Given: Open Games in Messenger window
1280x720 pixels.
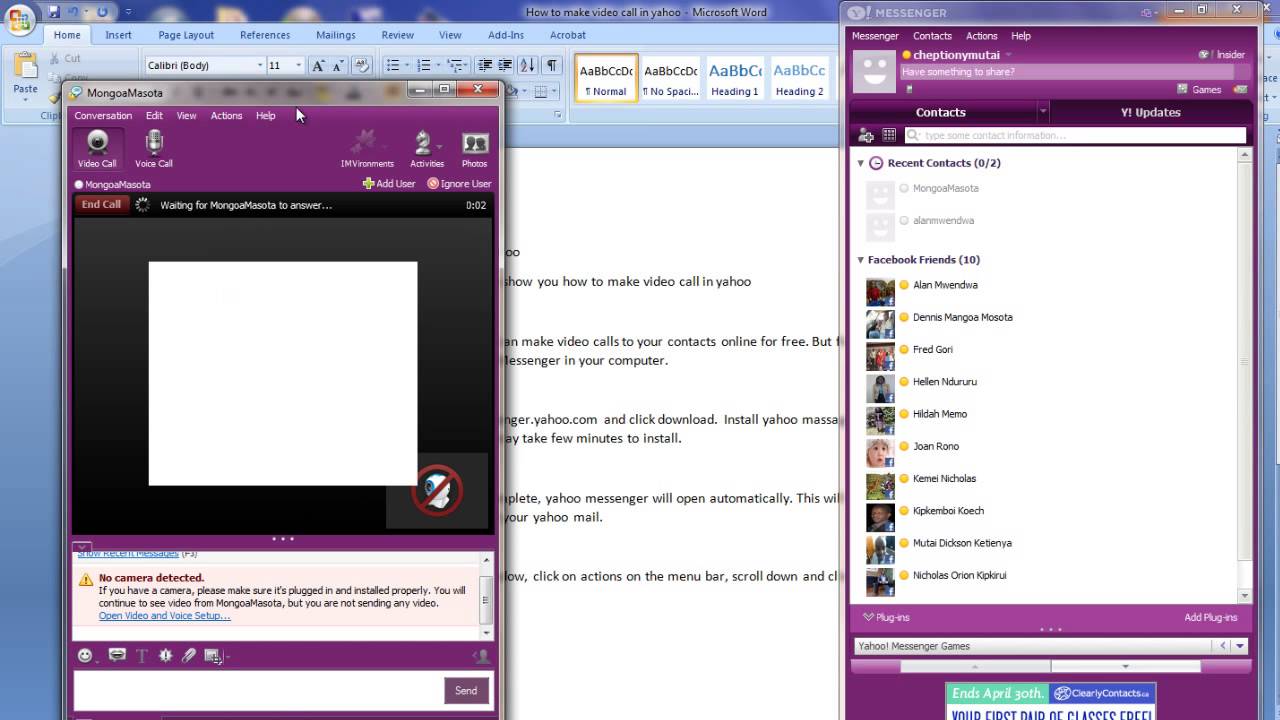Looking at the screenshot, I should pyautogui.click(x=1199, y=89).
